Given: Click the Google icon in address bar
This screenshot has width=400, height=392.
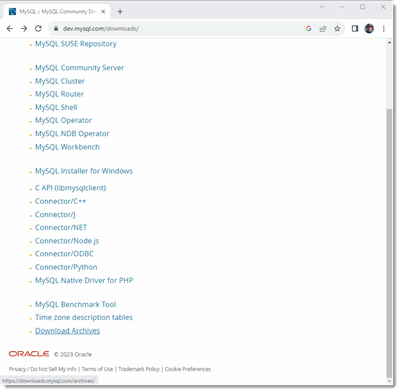Looking at the screenshot, I should click(309, 29).
